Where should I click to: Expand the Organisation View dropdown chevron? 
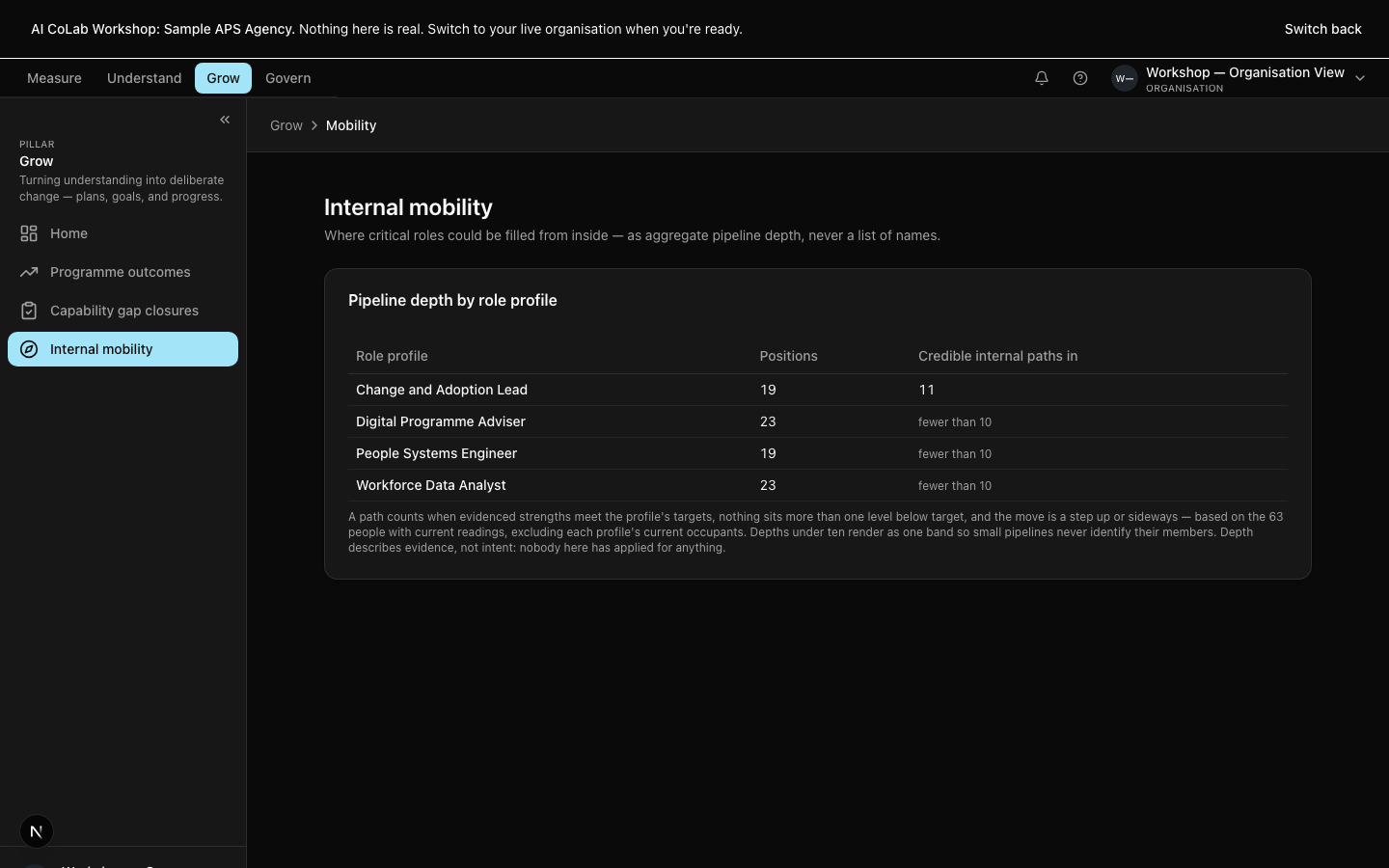click(1360, 78)
